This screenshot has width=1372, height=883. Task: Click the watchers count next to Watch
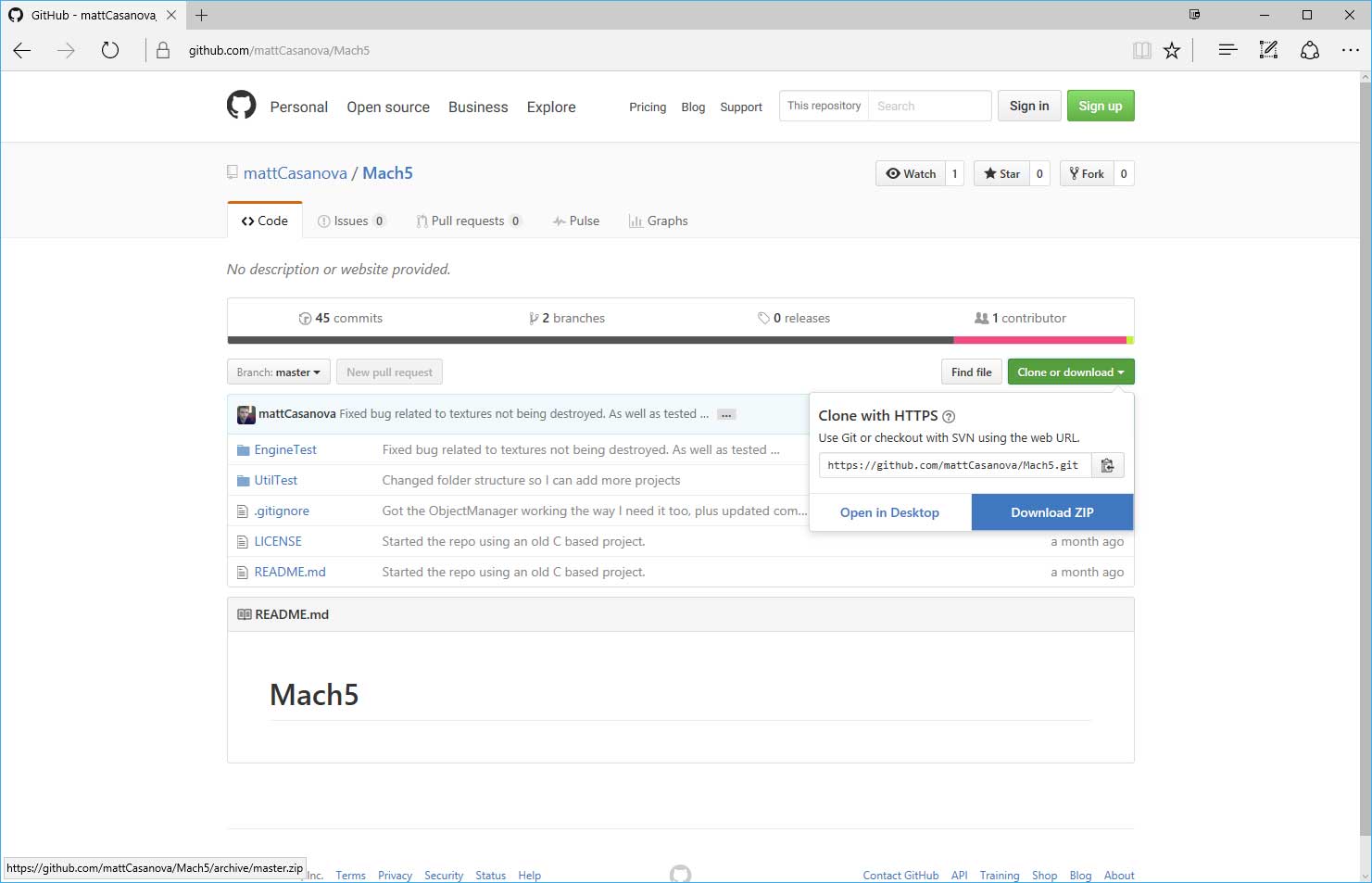955,173
